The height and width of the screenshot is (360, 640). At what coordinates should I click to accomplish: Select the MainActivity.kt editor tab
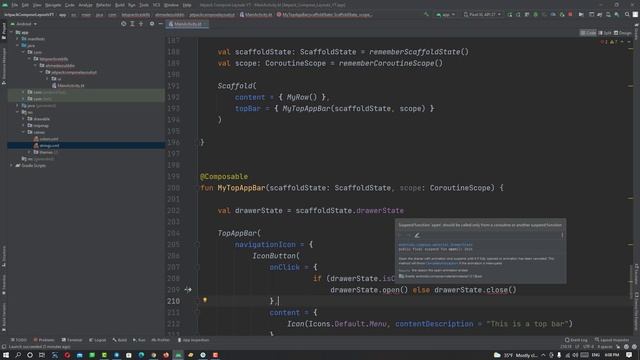pyautogui.click(x=187, y=24)
